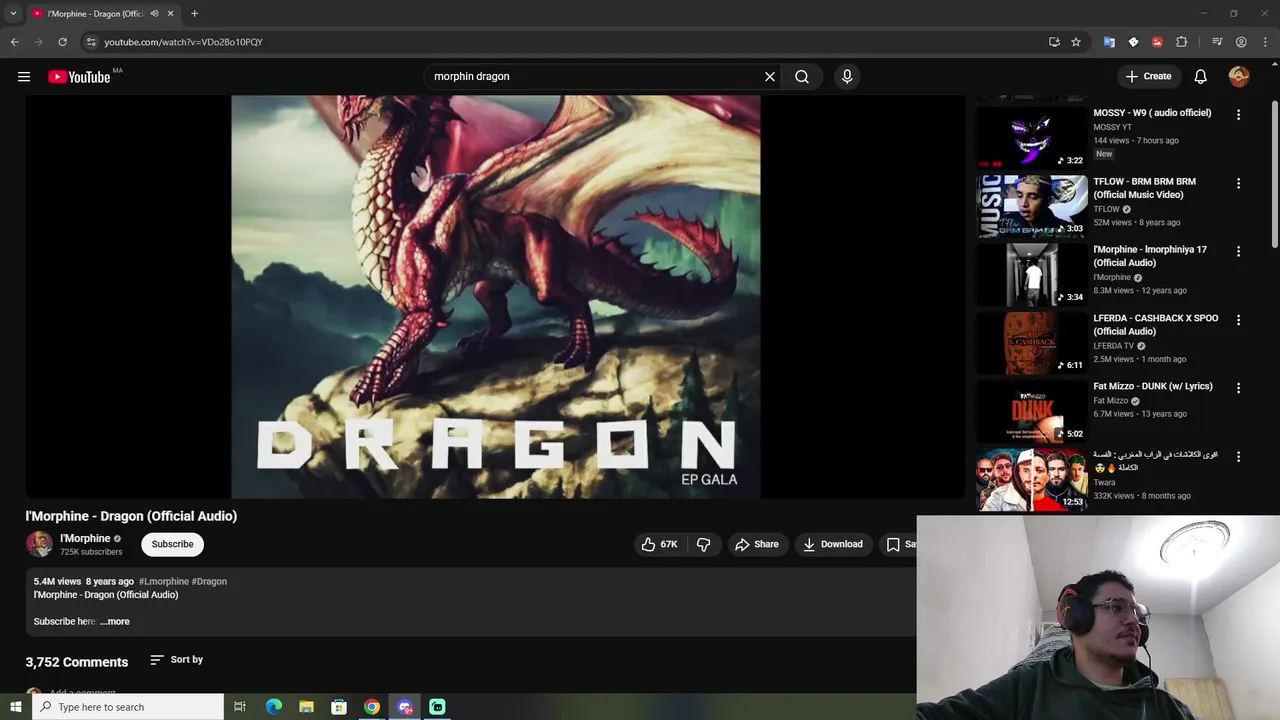
Task: Open options for MOSSY - W9 video
Action: tap(1238, 115)
